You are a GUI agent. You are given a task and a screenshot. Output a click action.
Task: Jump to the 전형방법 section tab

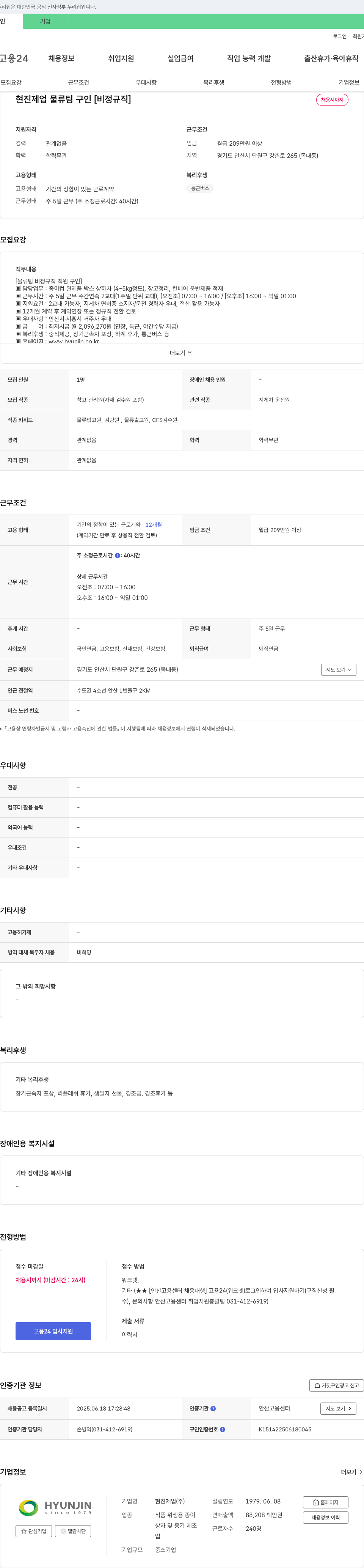coord(281,82)
